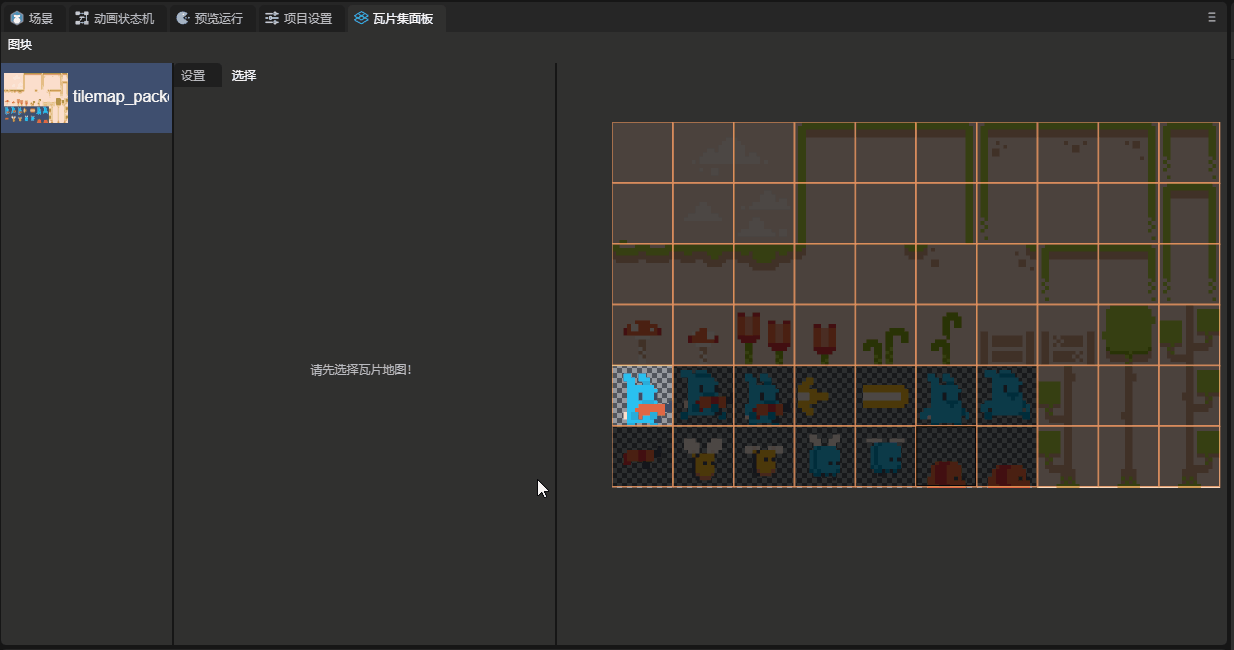Open the panel menu icon at top right
The image size is (1234, 650).
tap(1211, 17)
